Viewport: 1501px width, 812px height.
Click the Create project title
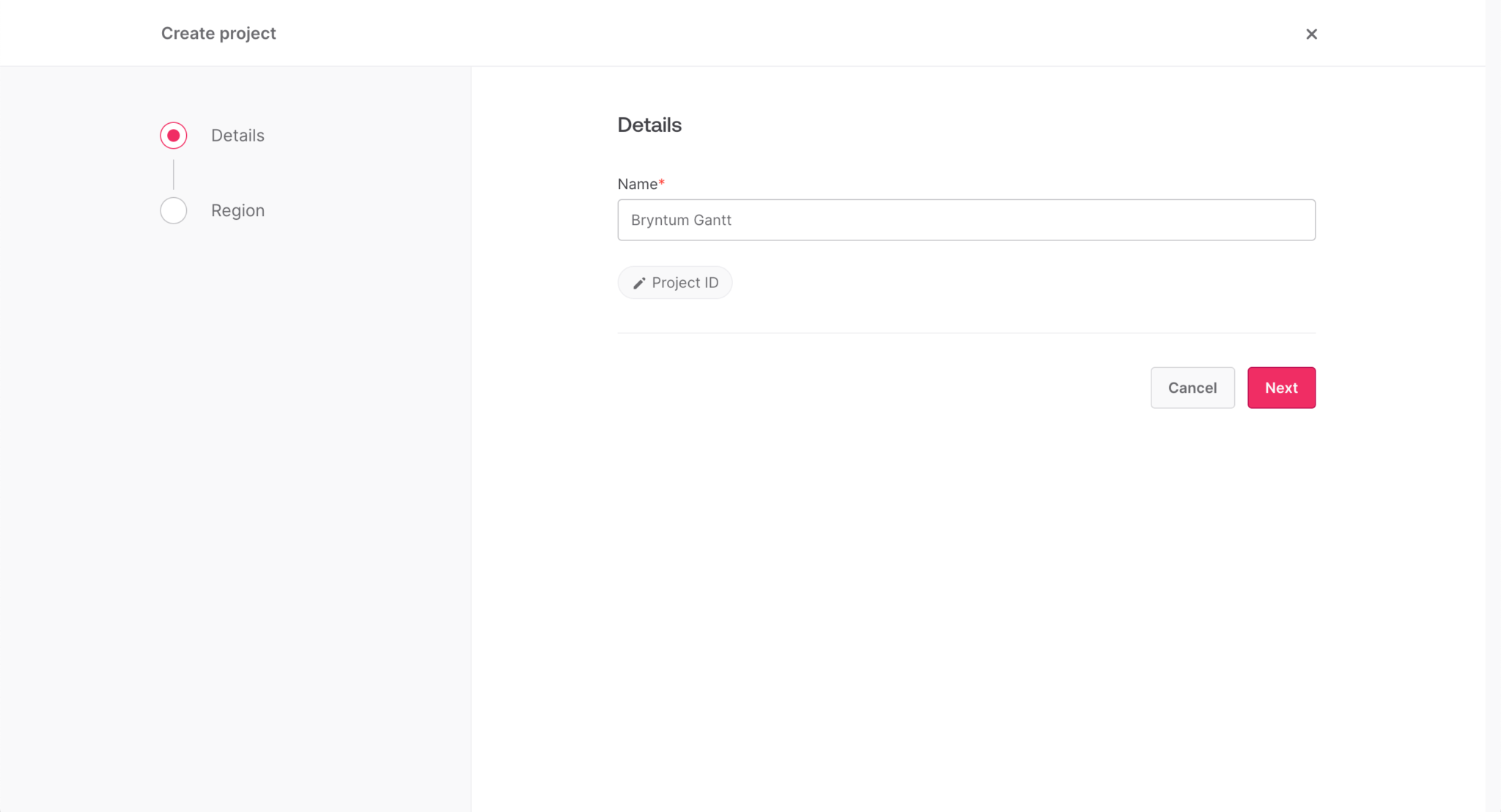tap(218, 34)
